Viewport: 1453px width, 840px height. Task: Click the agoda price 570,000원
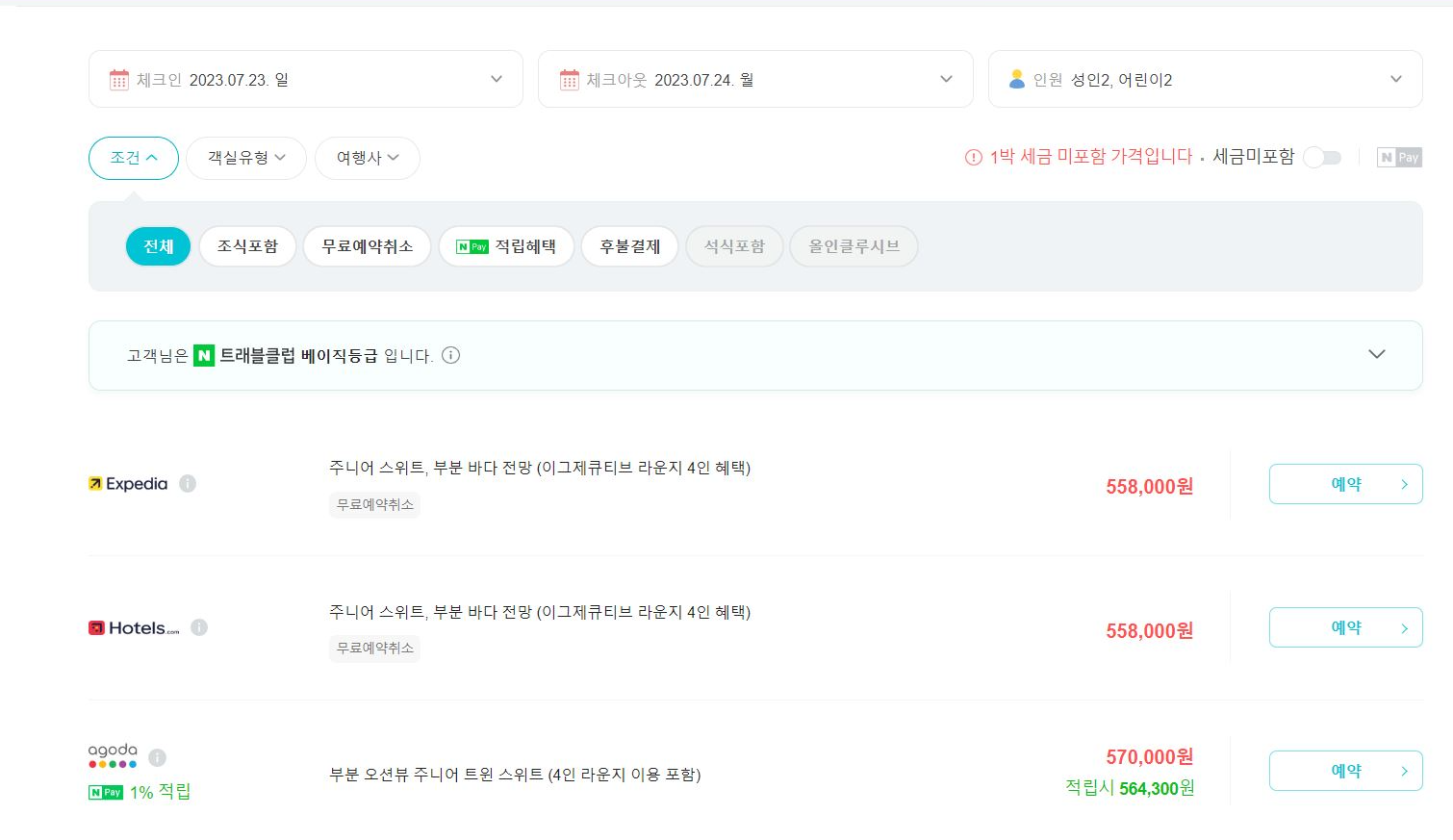pyautogui.click(x=1150, y=757)
